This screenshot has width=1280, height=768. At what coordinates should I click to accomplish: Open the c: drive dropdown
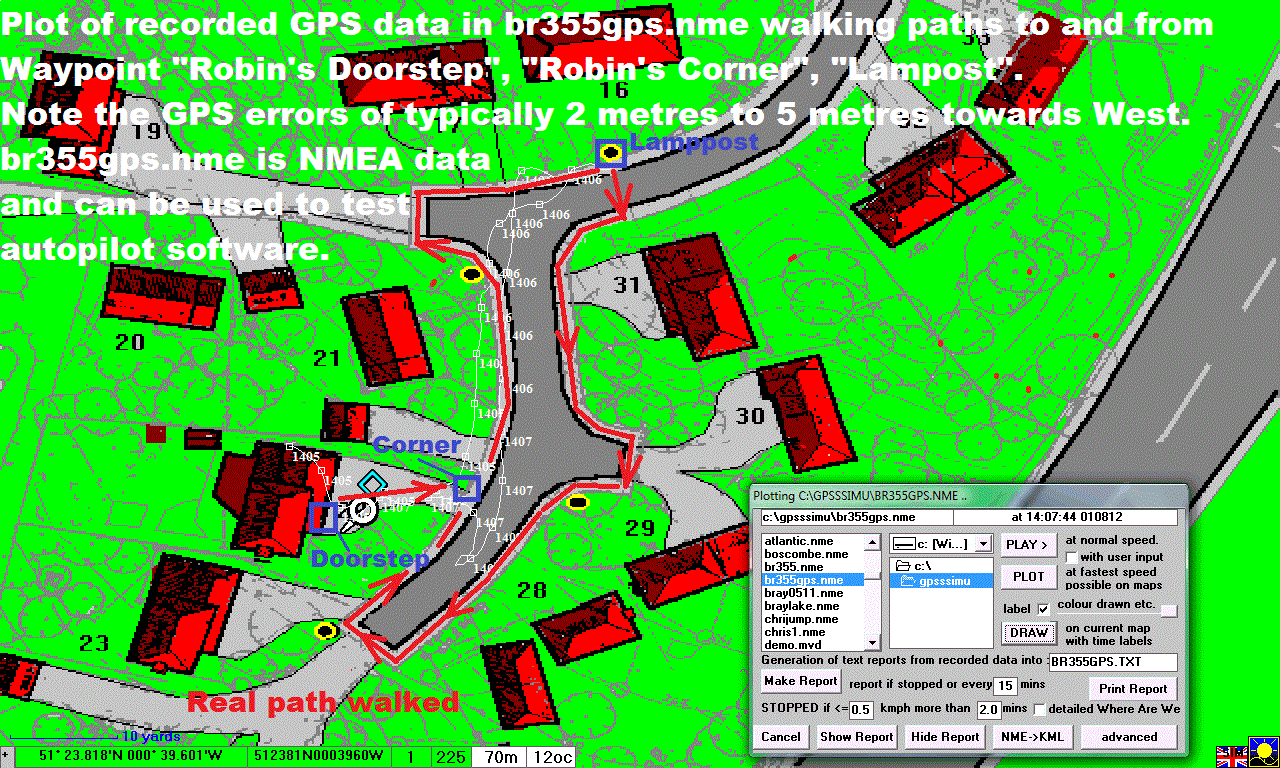[983, 544]
